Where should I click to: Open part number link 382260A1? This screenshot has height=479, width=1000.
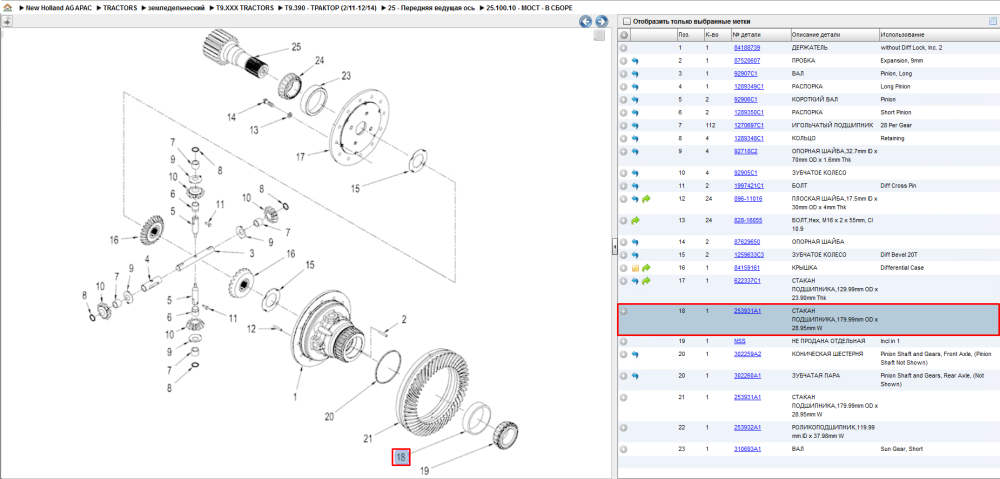tap(747, 376)
